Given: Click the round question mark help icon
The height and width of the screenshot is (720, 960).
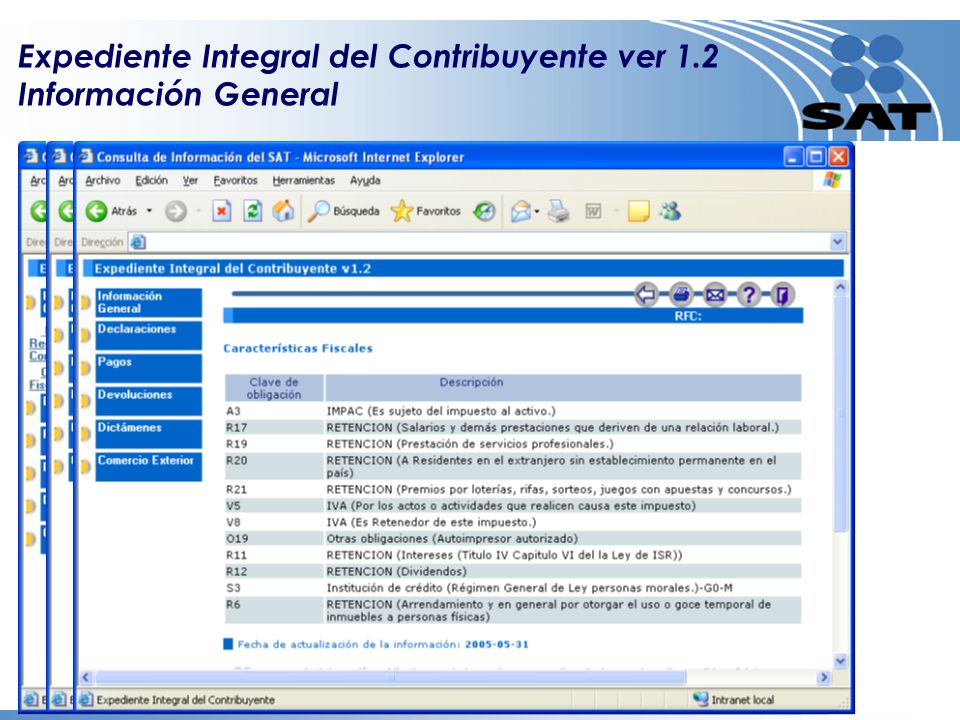Looking at the screenshot, I should click(748, 294).
